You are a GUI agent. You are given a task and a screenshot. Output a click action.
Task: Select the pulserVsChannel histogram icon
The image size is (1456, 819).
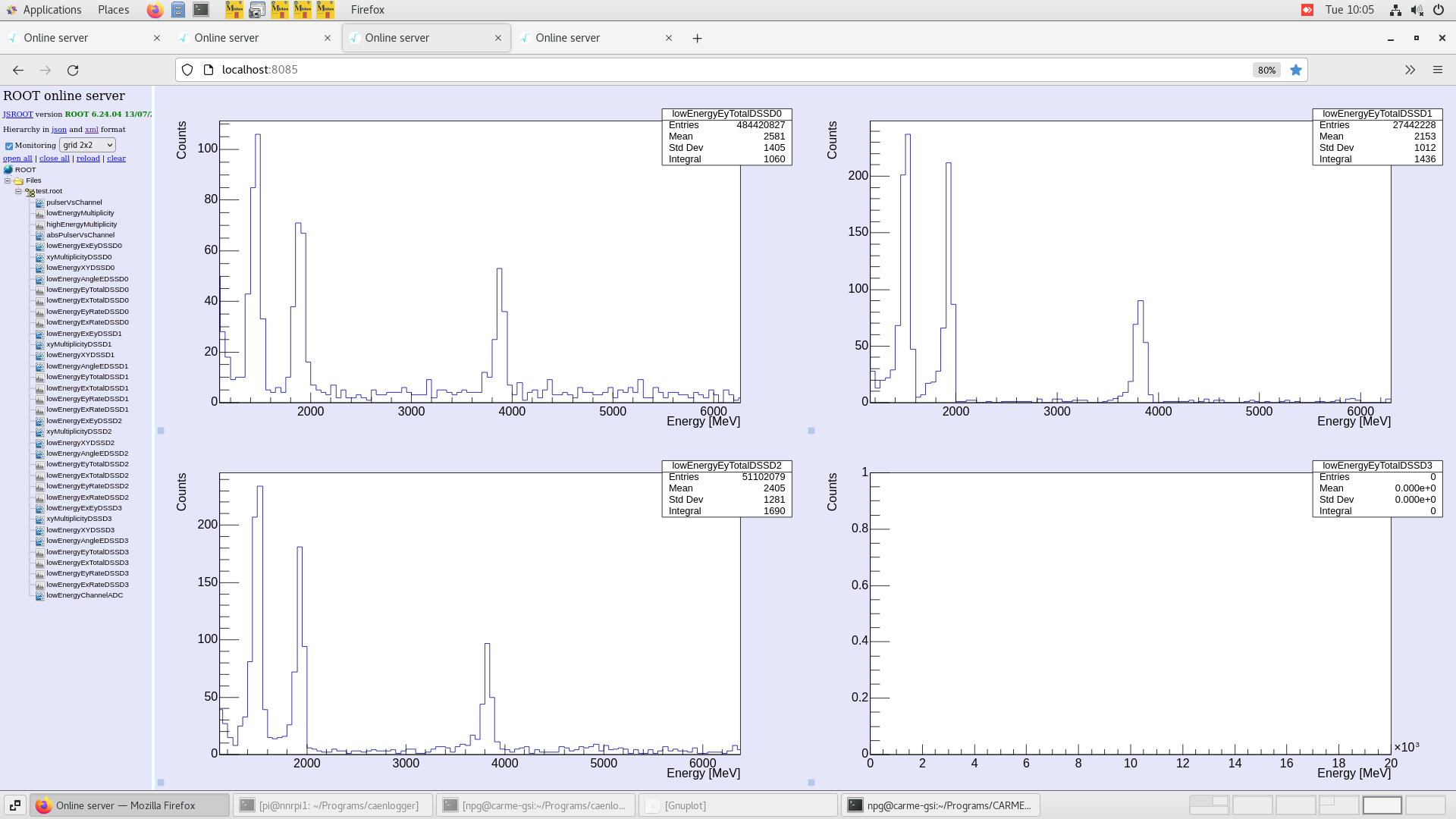(x=39, y=202)
